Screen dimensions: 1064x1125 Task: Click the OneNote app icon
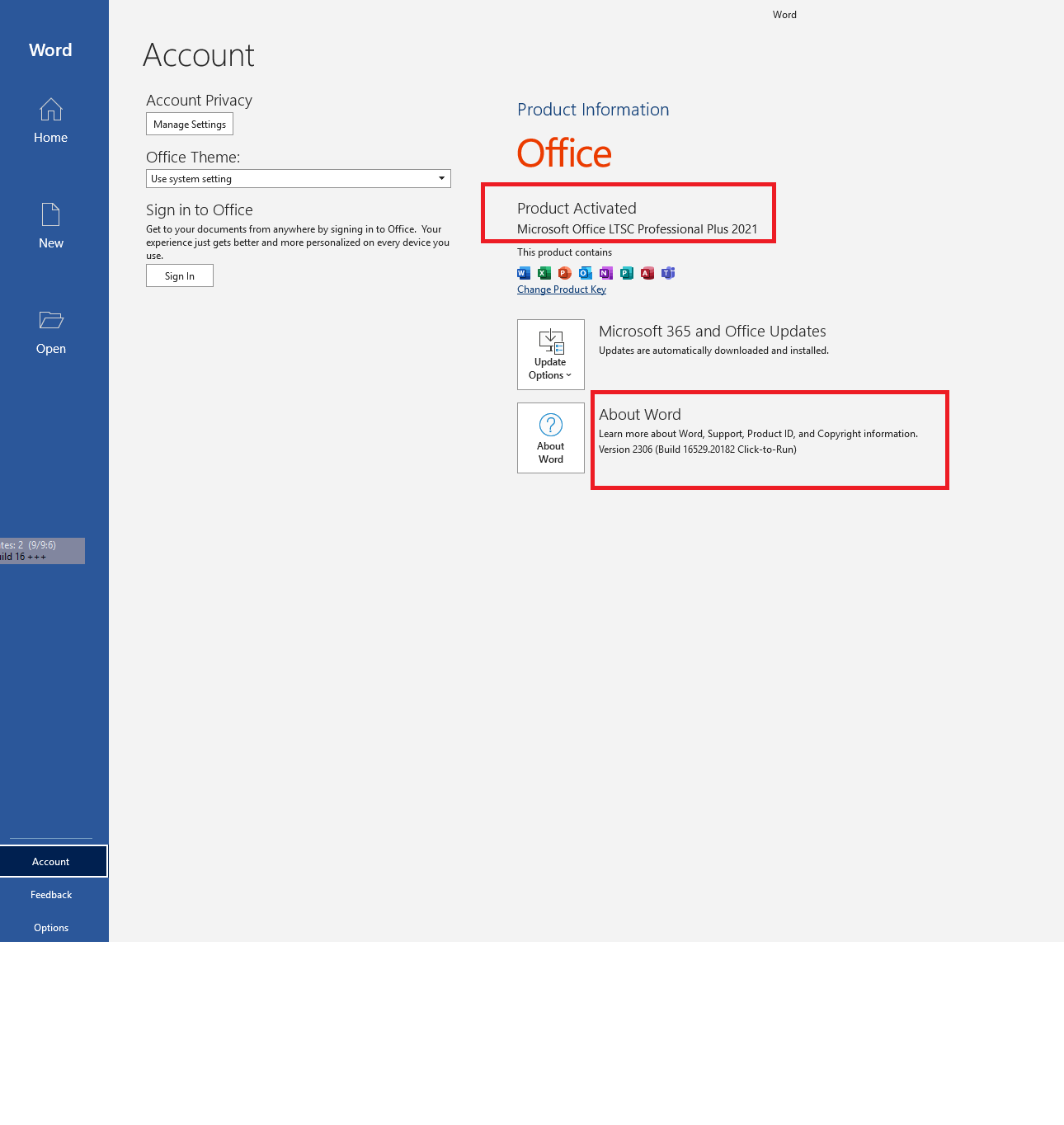pos(606,273)
